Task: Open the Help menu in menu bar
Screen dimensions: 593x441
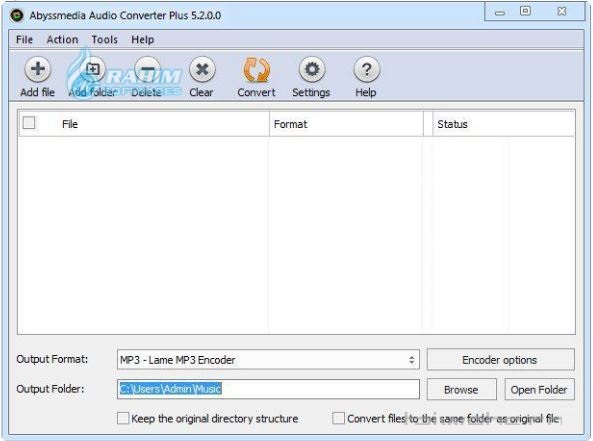Action: point(143,39)
